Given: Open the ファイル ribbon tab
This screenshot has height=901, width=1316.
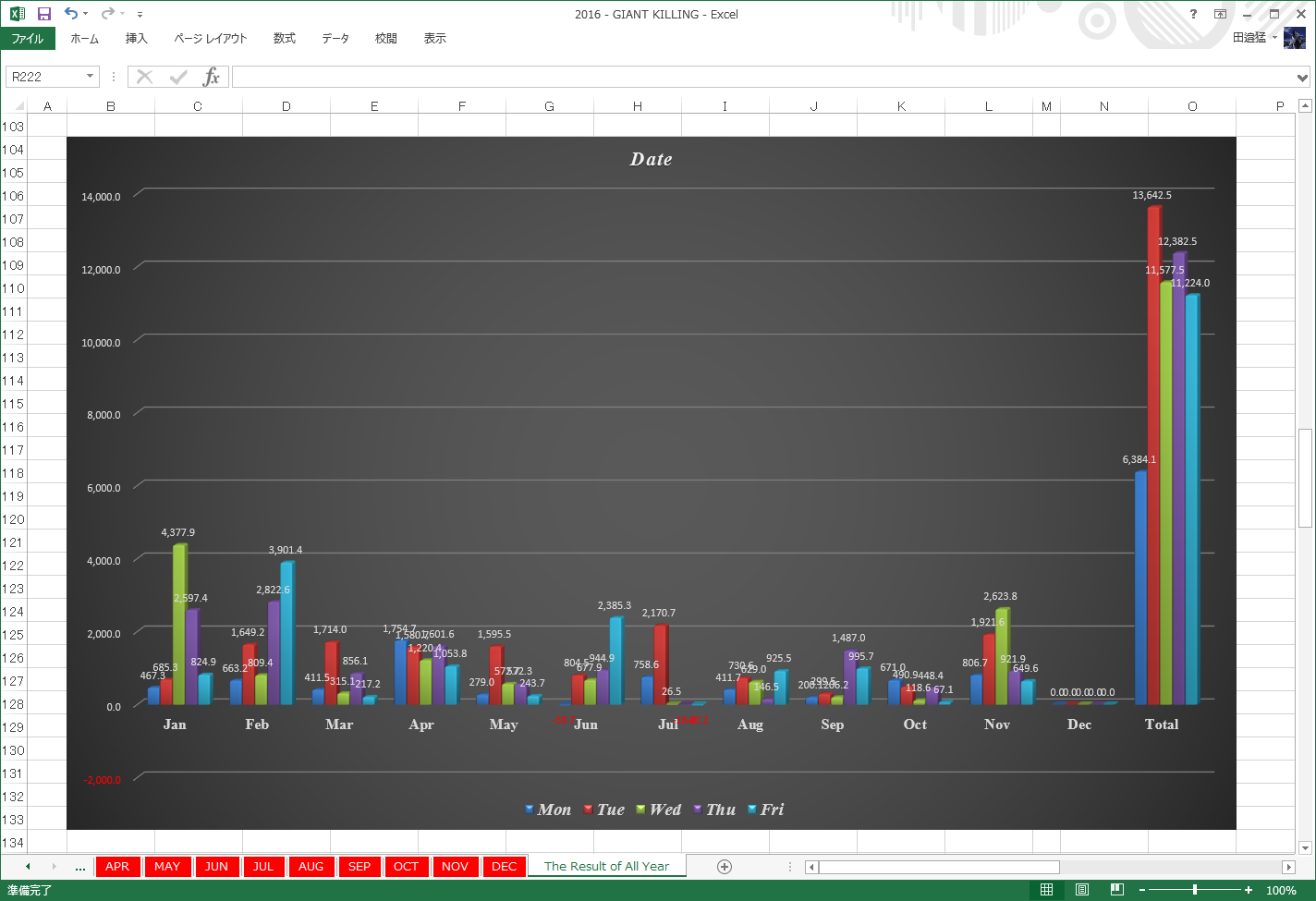Looking at the screenshot, I should 28,39.
